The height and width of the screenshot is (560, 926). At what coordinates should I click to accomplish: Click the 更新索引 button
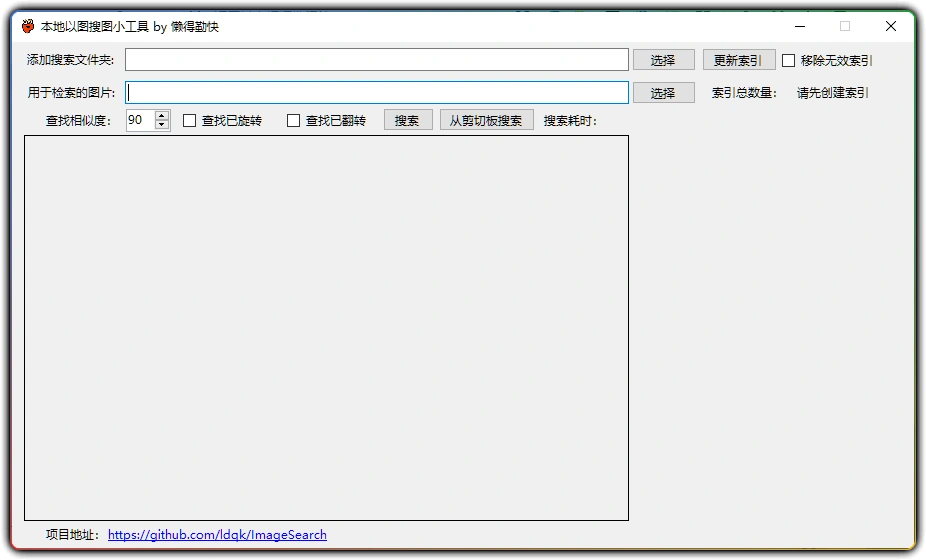click(x=738, y=60)
